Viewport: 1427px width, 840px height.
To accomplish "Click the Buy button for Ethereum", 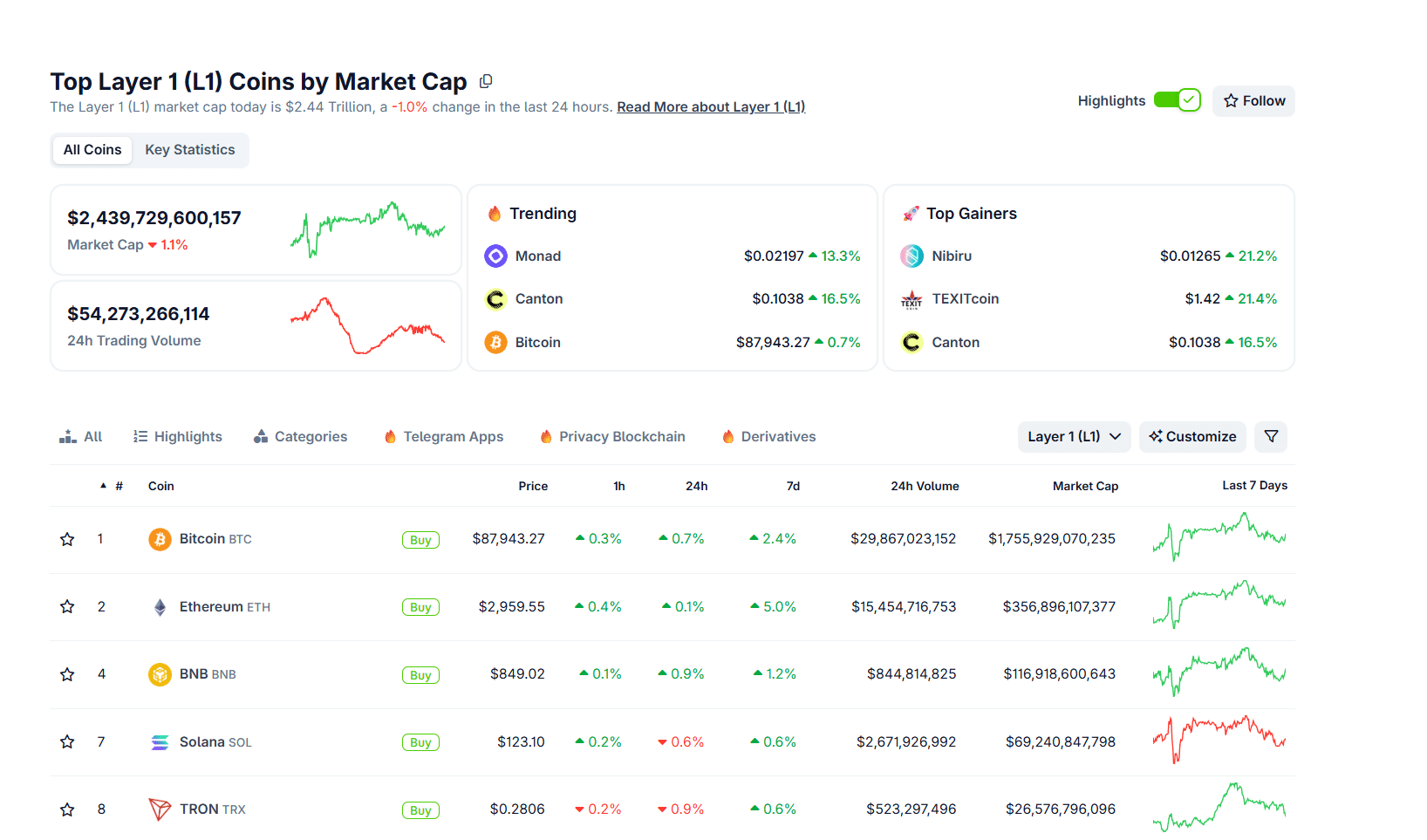I will coord(420,607).
